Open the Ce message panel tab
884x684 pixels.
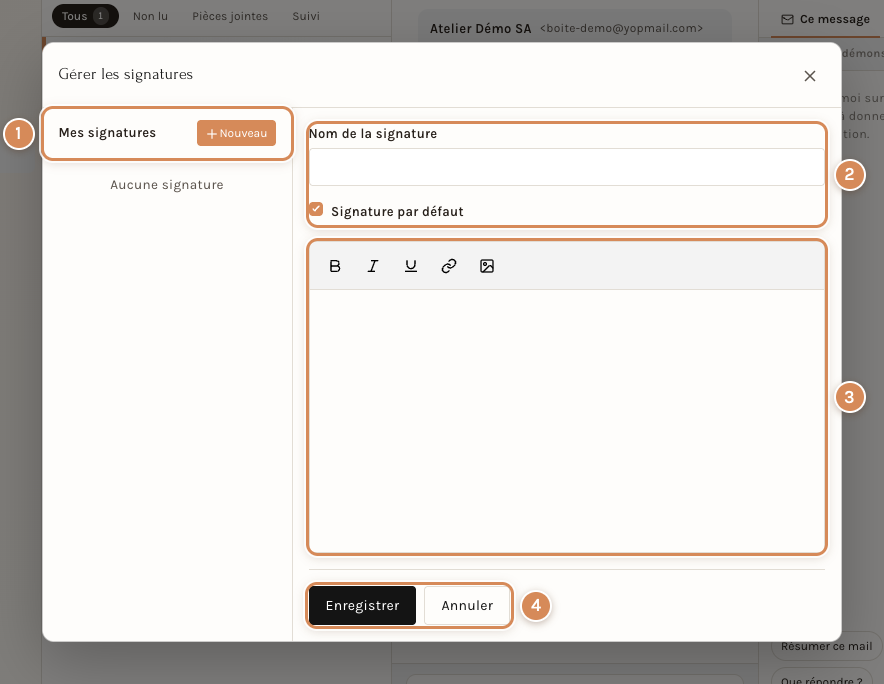click(825, 19)
